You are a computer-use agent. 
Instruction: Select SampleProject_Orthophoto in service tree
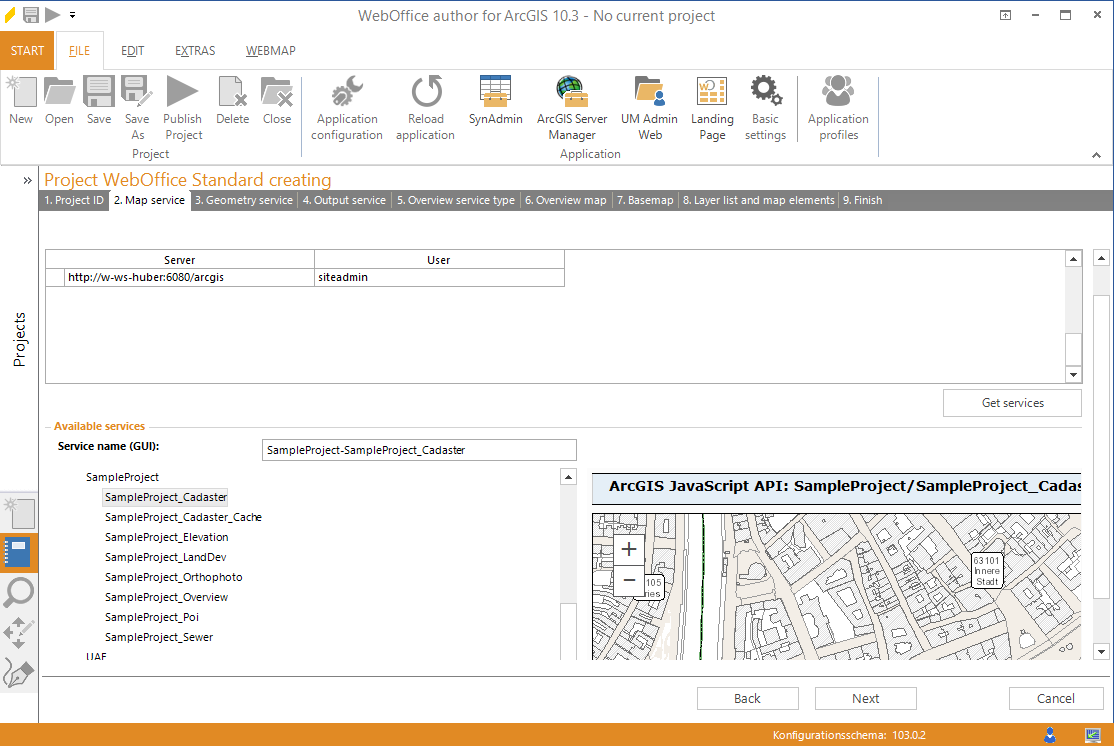click(173, 577)
